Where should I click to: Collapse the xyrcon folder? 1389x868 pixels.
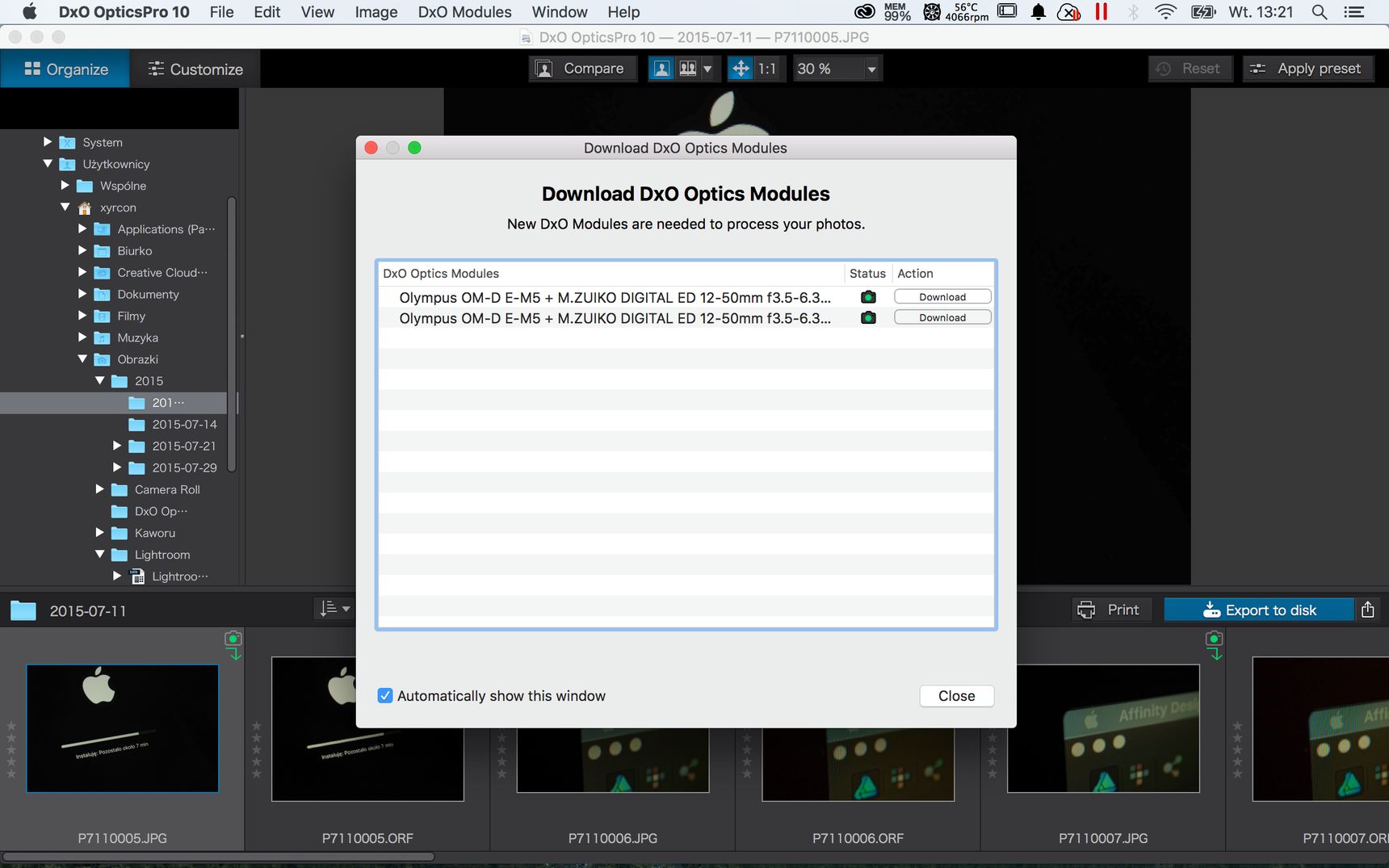[65, 208]
